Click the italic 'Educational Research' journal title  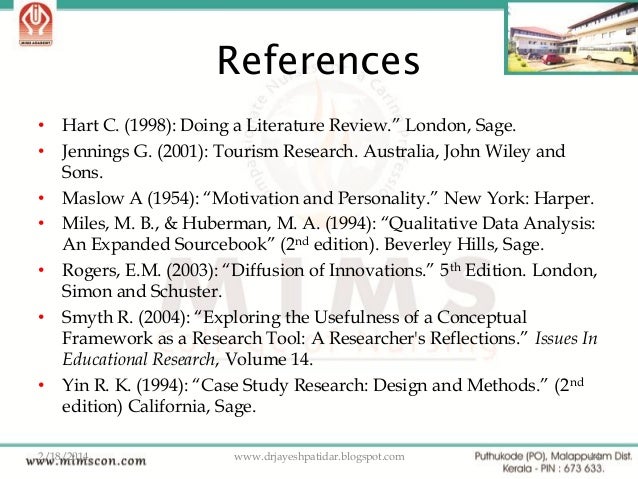tap(138, 359)
